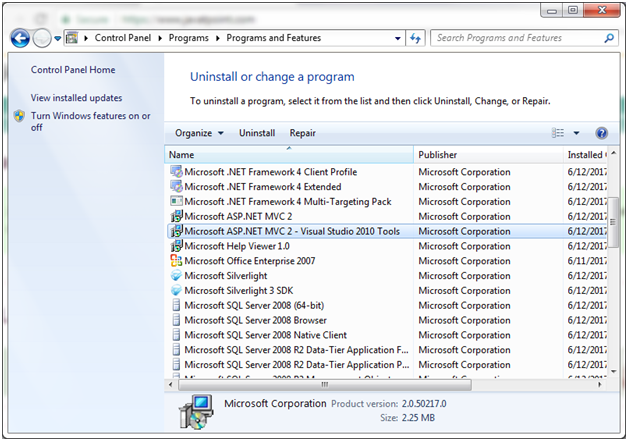Click the Change your view icon

(558, 133)
